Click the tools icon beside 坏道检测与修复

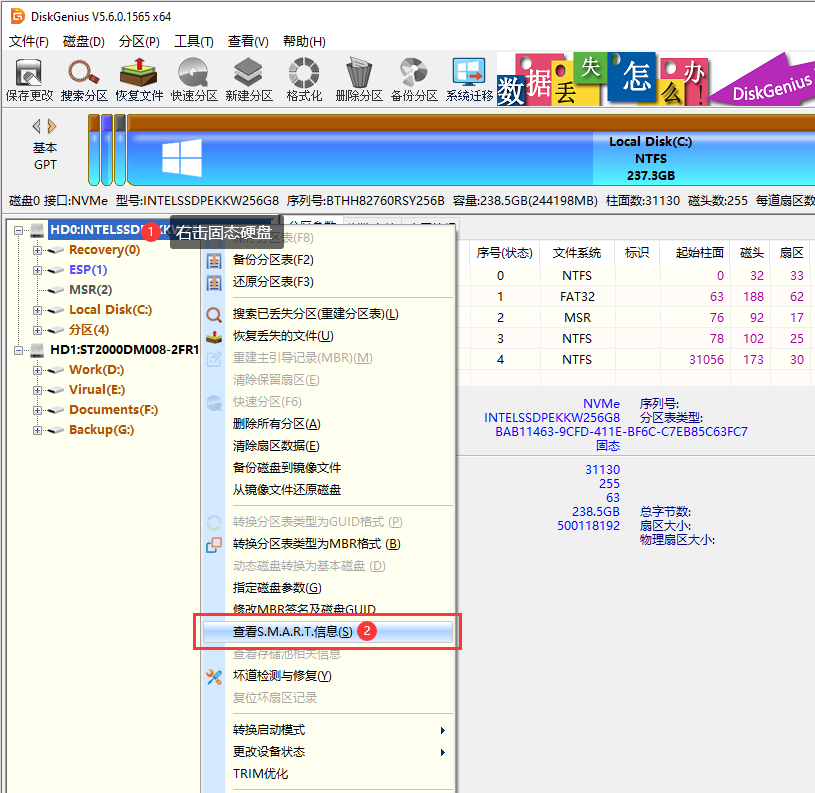tap(214, 677)
